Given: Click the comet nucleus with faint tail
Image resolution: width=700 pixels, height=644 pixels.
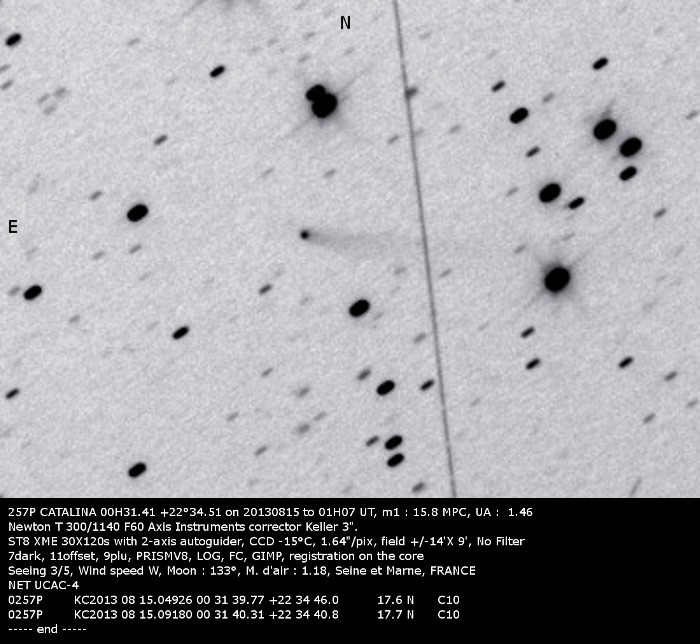Looking at the screenshot, I should click(x=305, y=234).
